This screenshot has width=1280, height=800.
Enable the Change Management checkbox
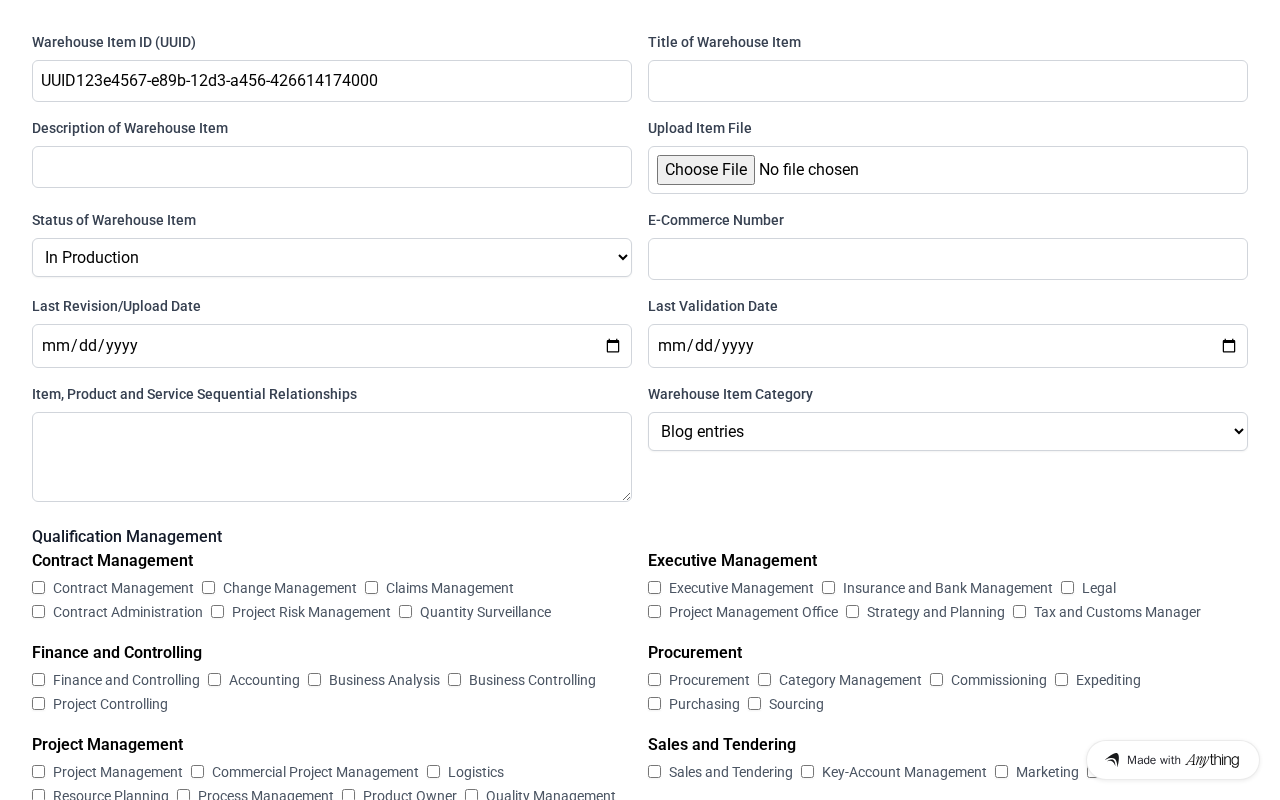(209, 588)
